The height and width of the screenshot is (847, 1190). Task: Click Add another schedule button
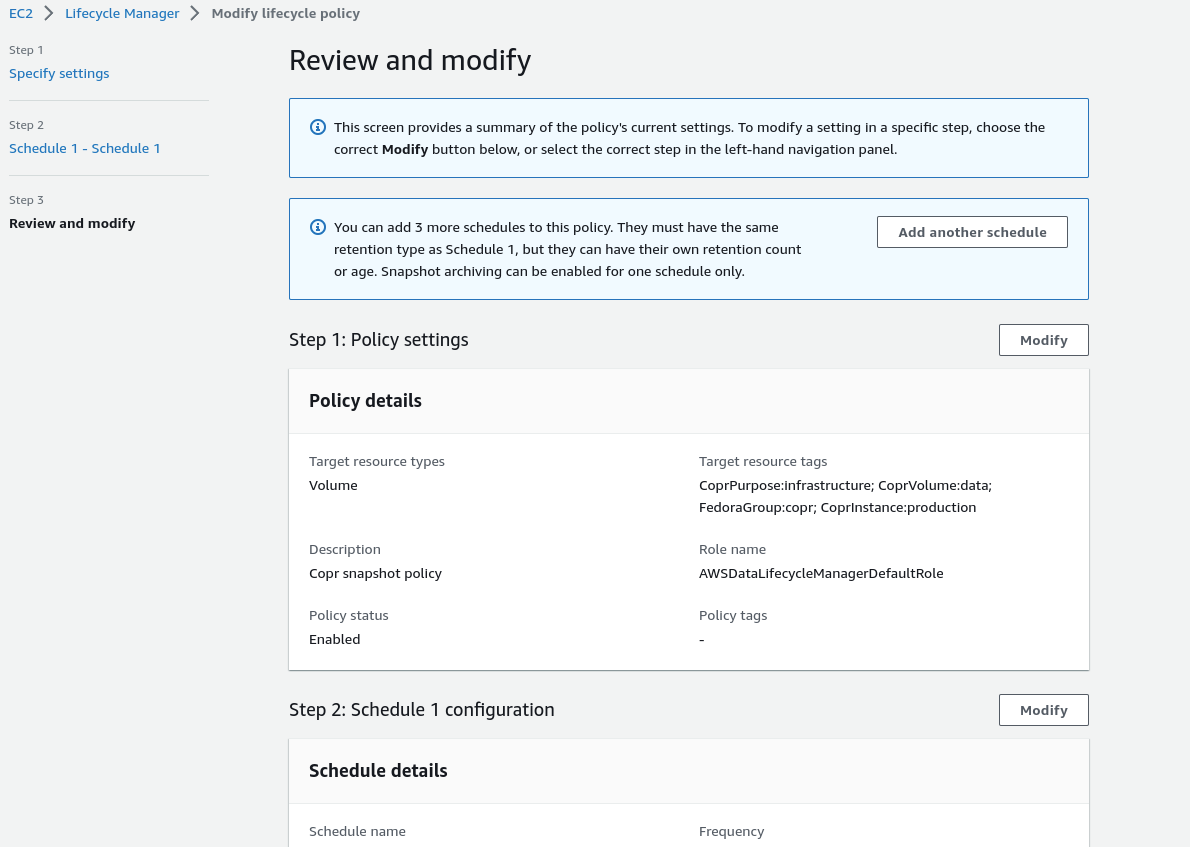[x=972, y=232]
